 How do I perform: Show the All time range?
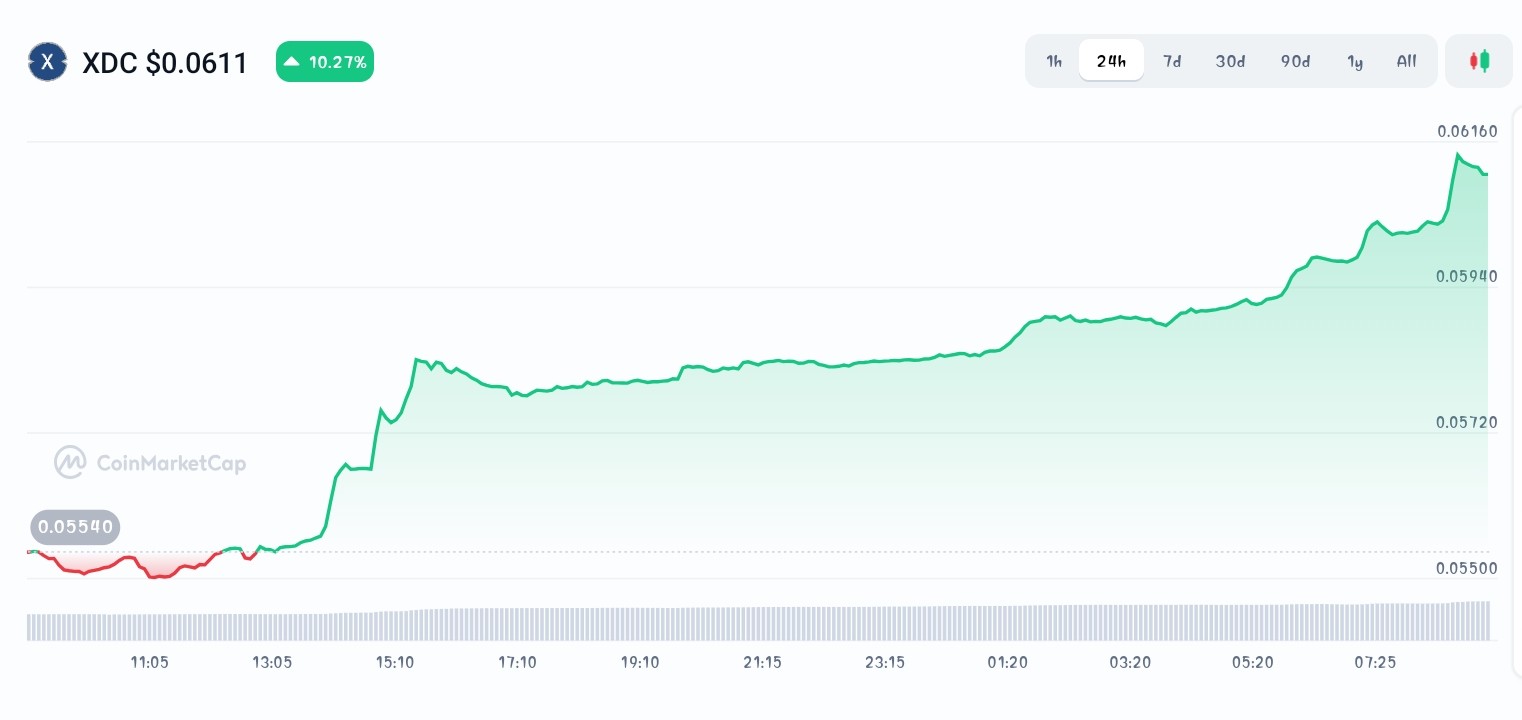tap(1406, 61)
